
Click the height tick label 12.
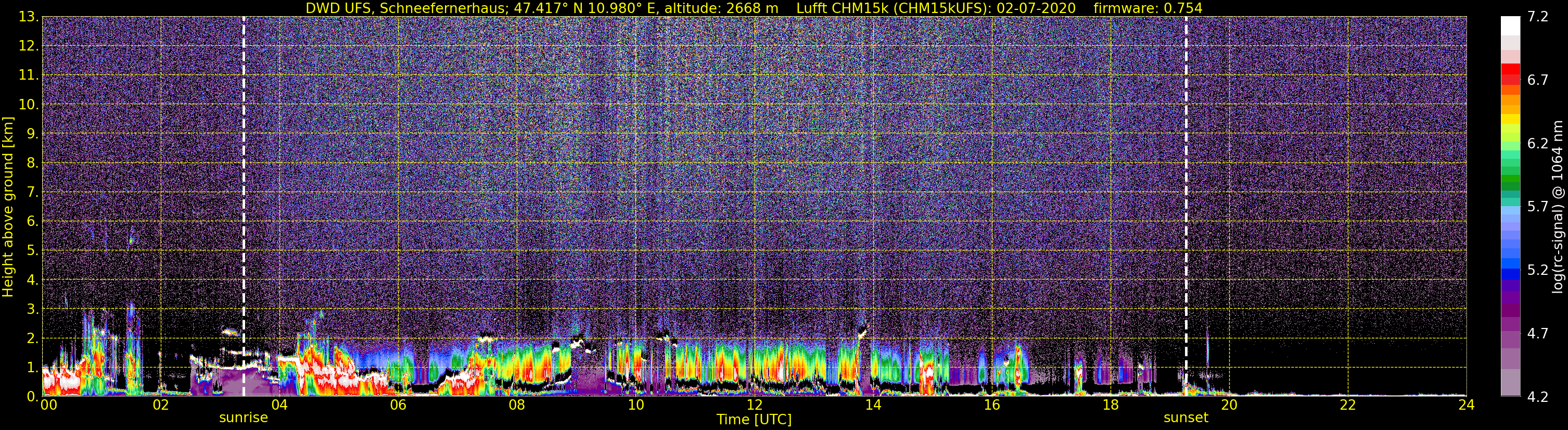coord(28,46)
